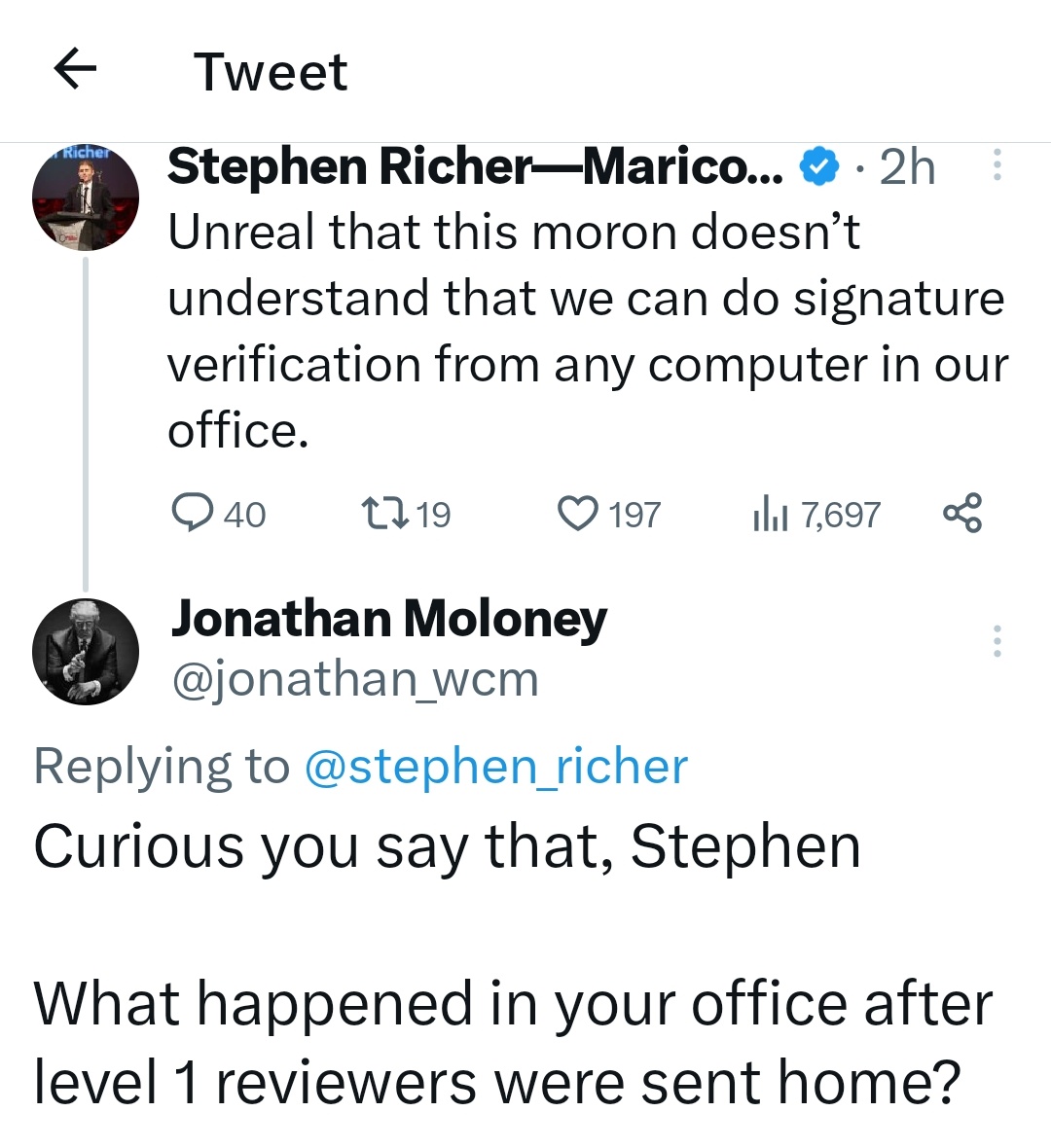1051x1148 pixels.
Task: Click the blue verified badge
Action: click(818, 167)
